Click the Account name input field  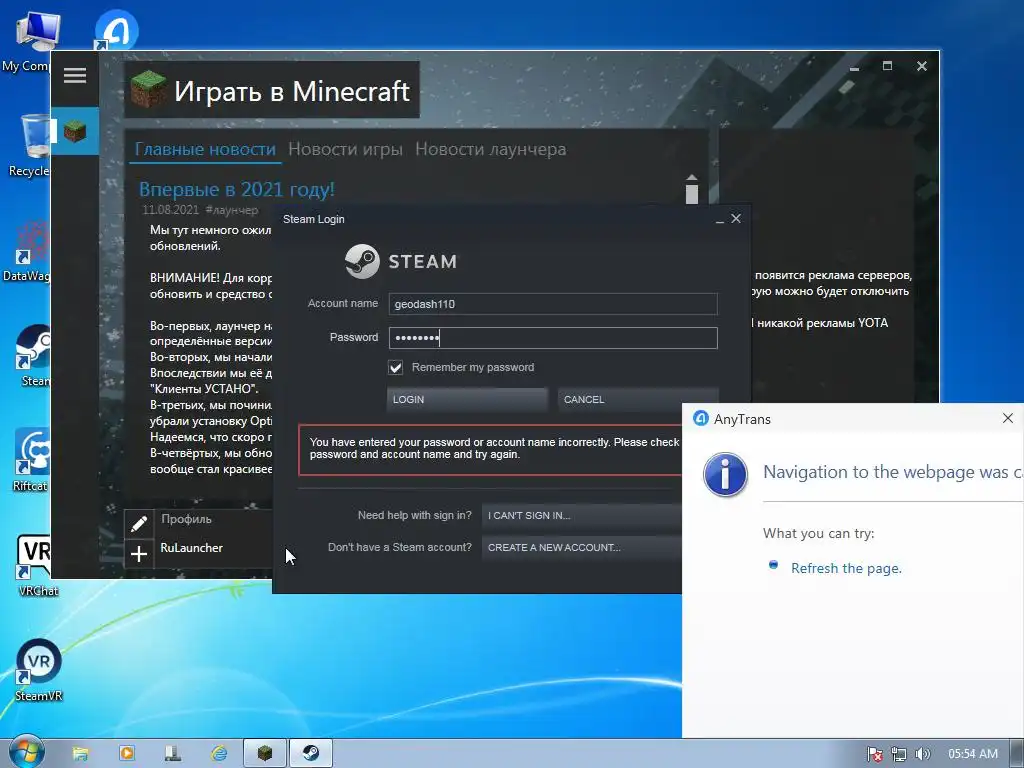(x=552, y=304)
